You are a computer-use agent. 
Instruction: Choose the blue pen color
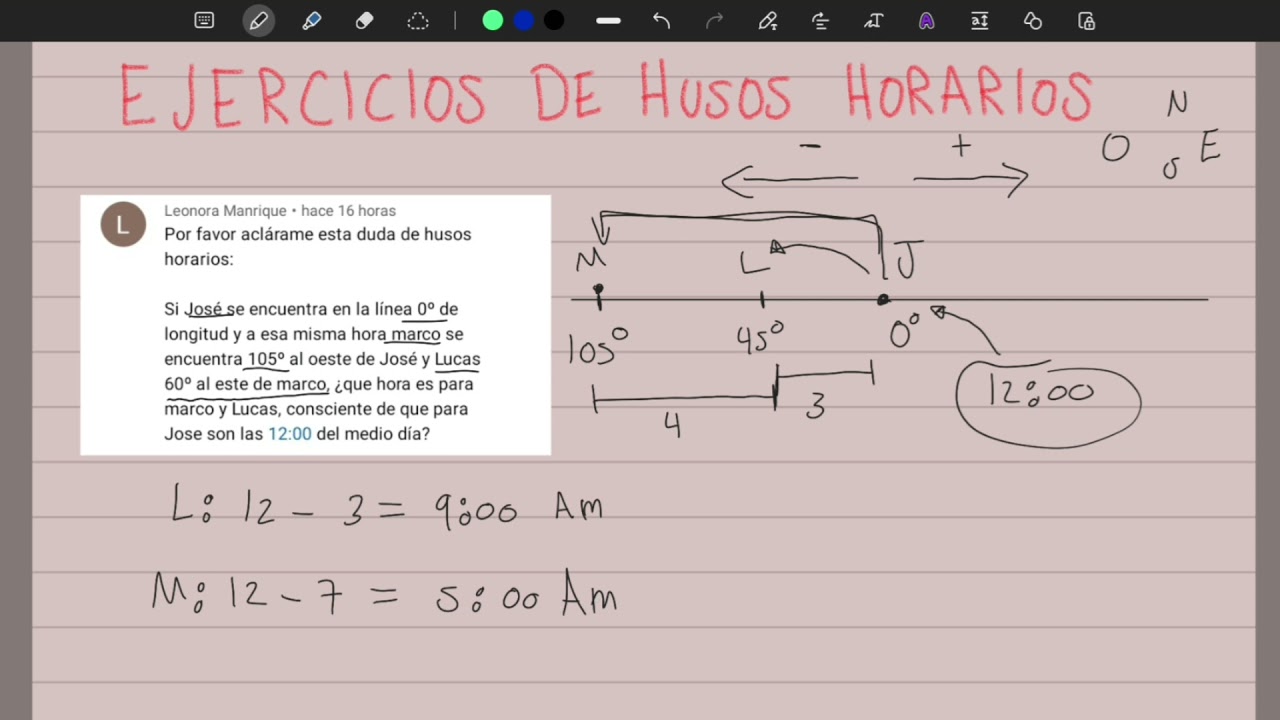(x=524, y=20)
